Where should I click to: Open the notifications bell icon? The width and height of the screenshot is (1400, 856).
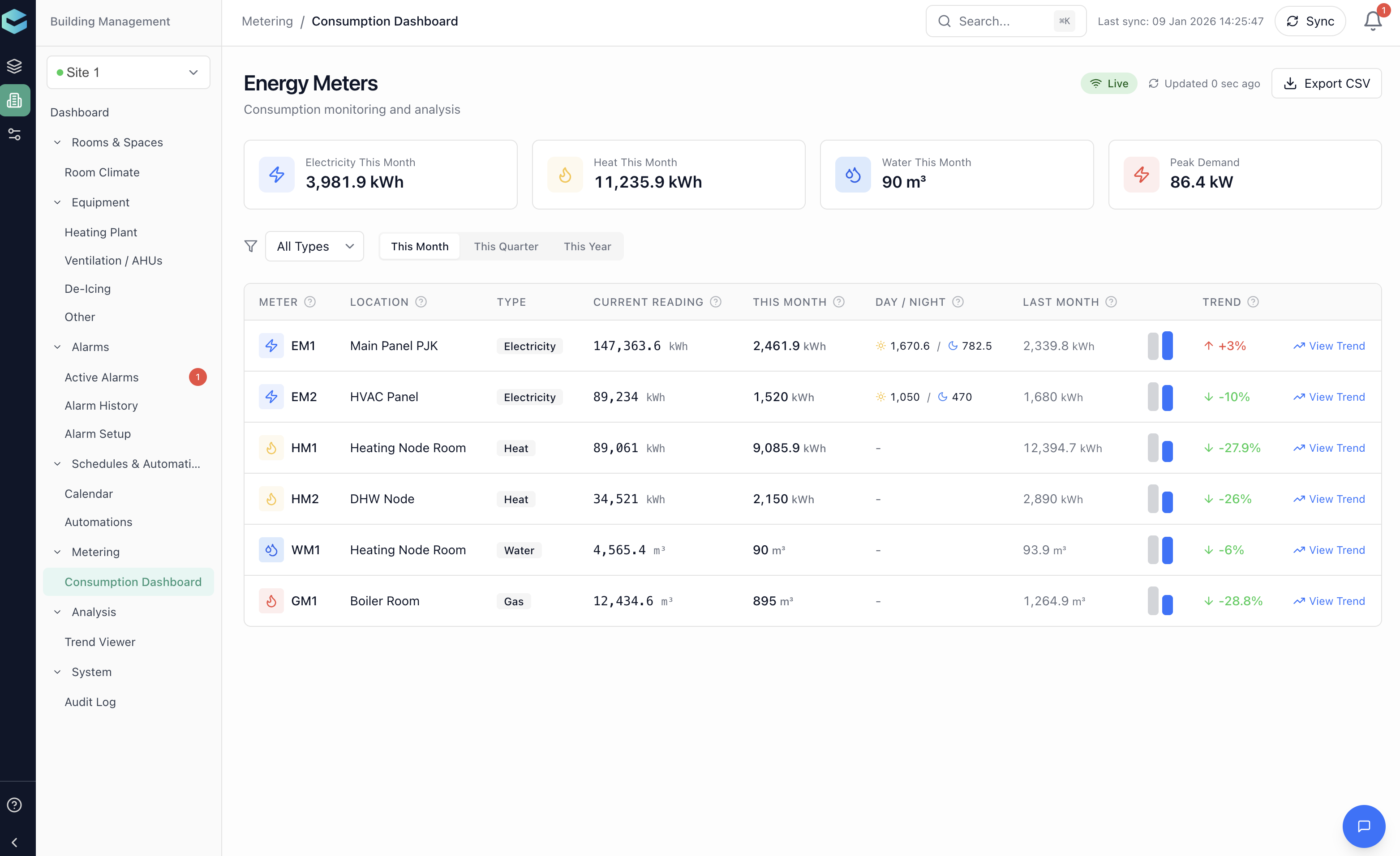click(x=1372, y=21)
